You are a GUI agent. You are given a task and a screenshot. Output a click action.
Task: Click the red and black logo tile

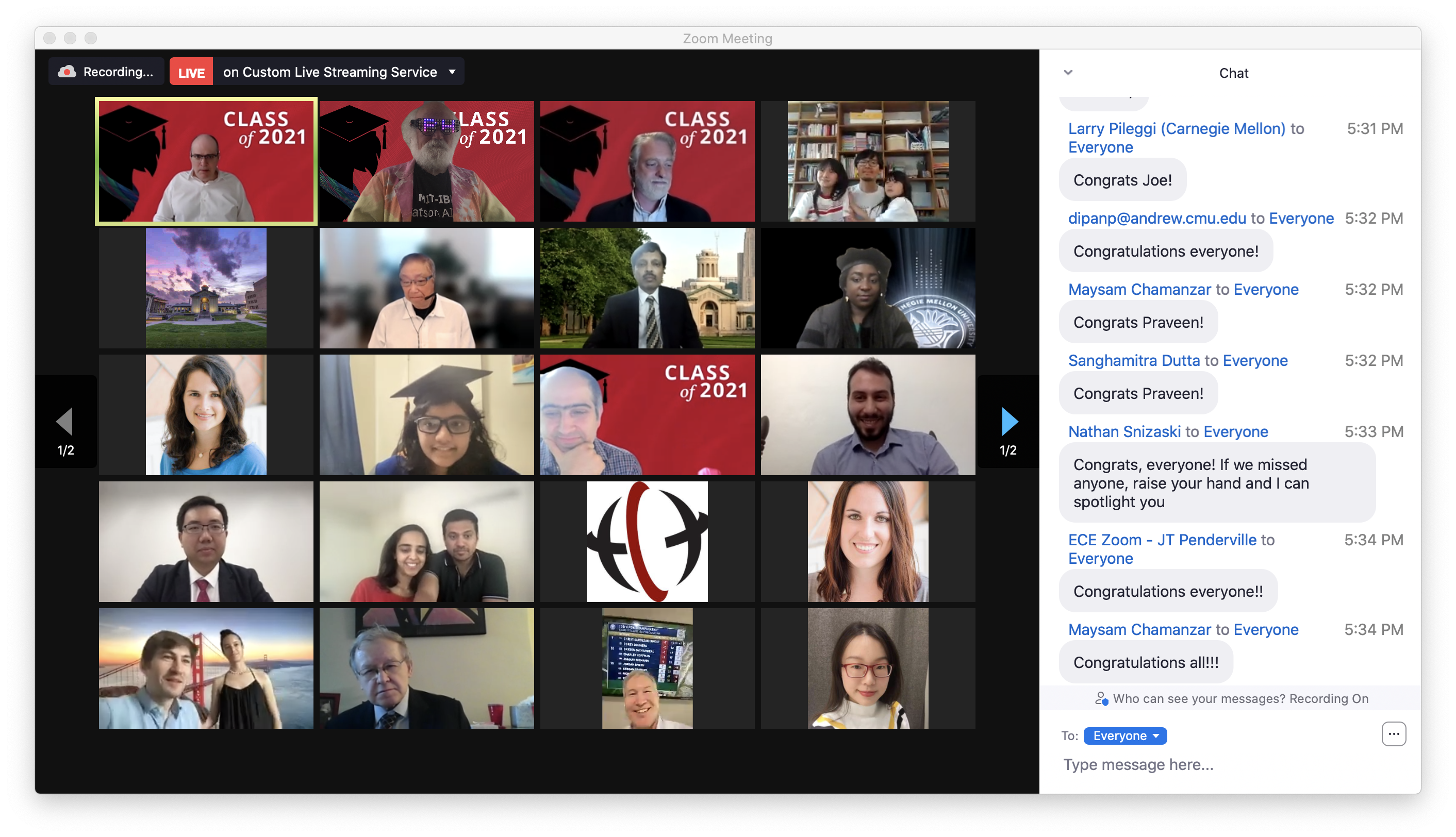pos(647,542)
